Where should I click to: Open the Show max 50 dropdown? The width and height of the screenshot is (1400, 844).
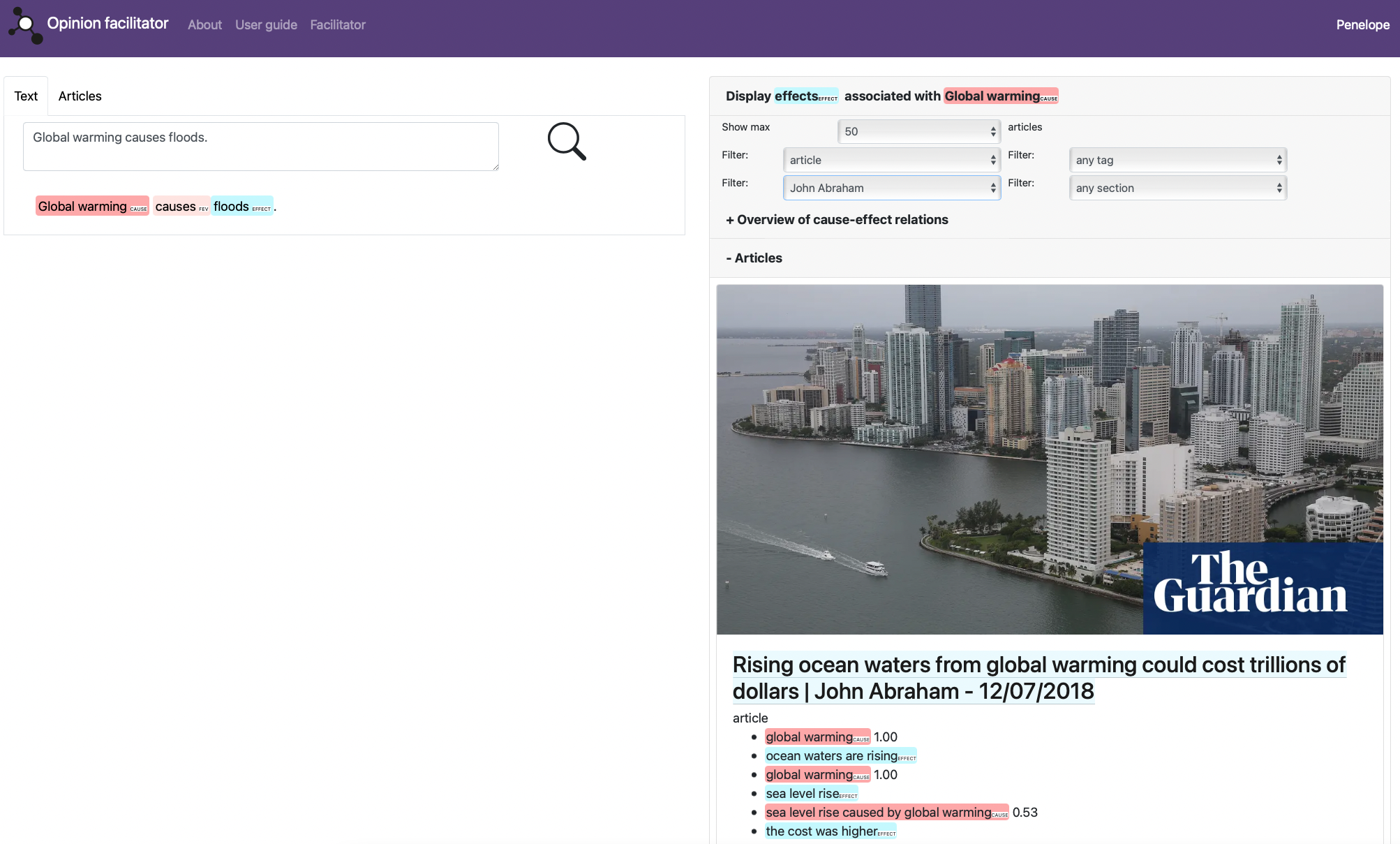pyautogui.click(x=919, y=131)
